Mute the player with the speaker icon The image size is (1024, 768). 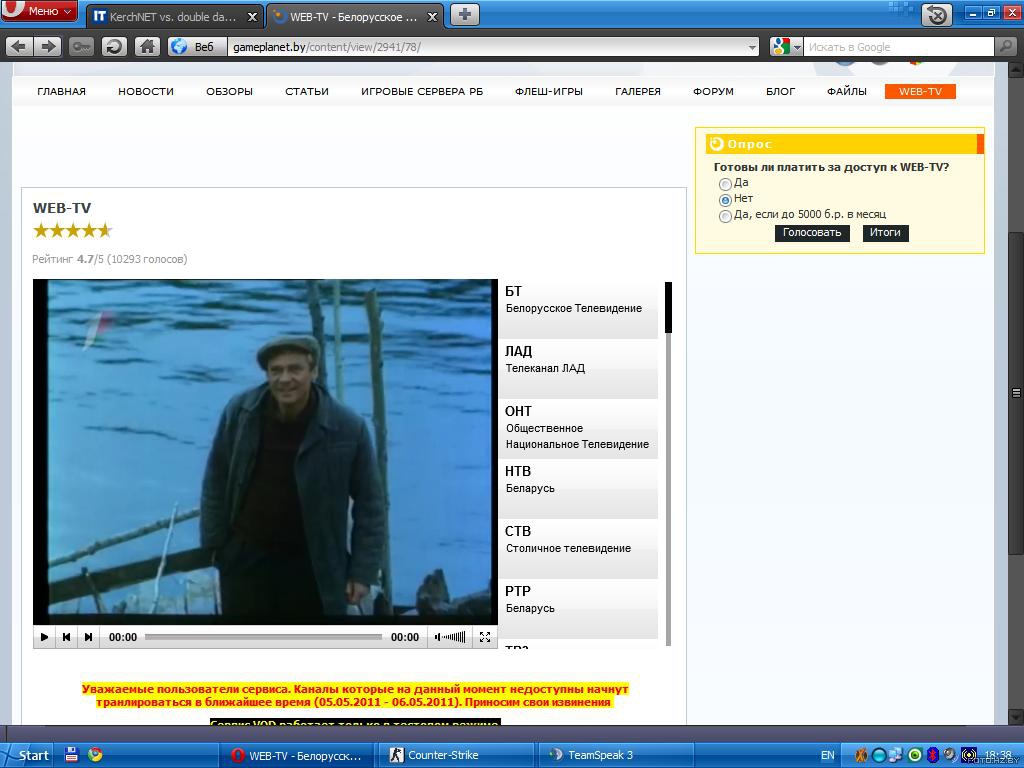tap(438, 637)
